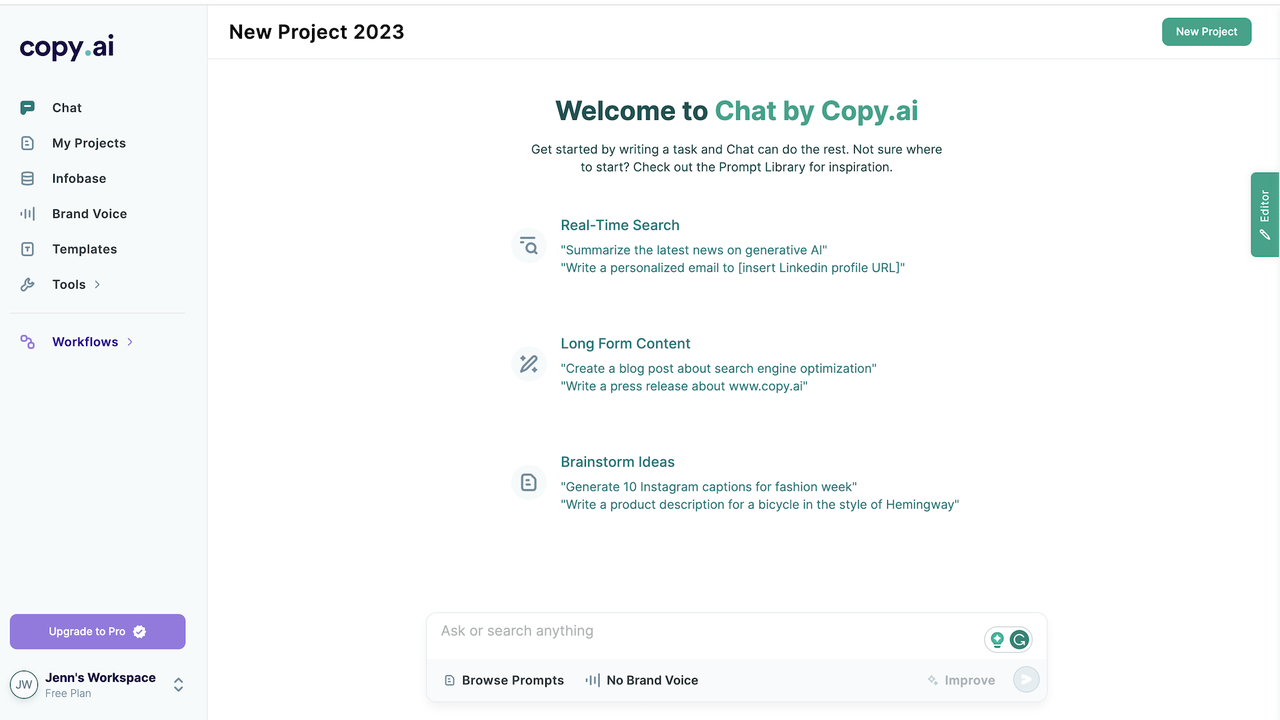Click the Tools wrench icon

pos(28,285)
